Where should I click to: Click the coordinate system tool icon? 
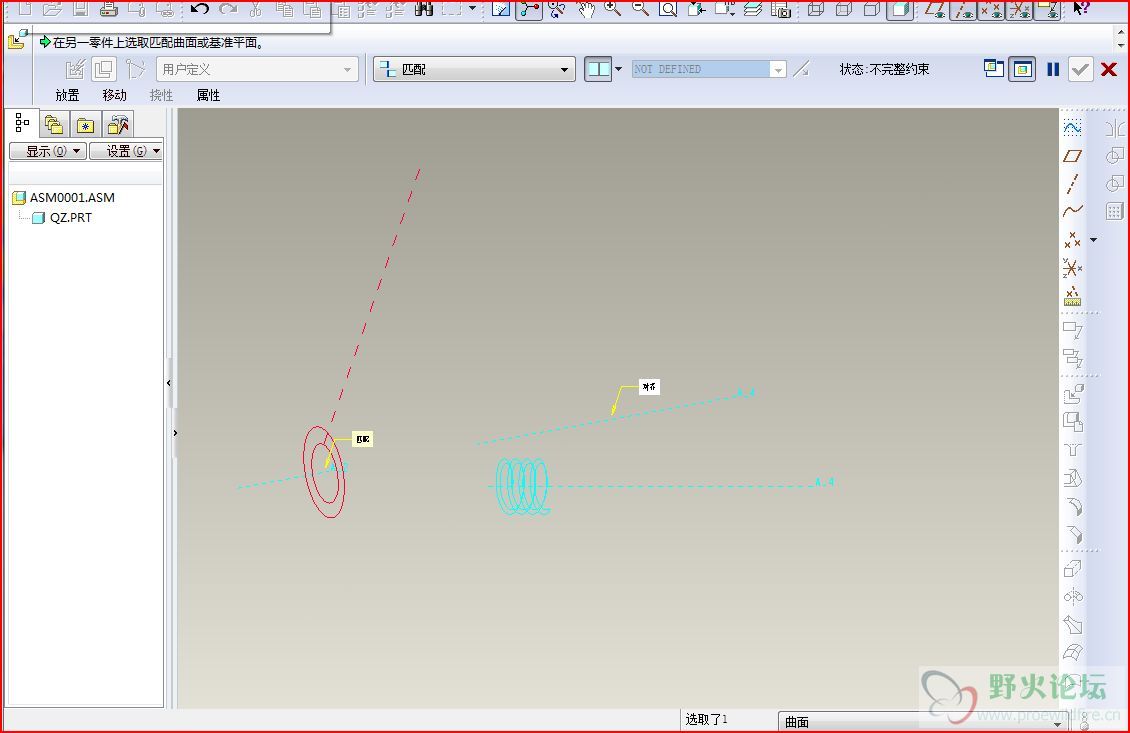click(1072, 268)
